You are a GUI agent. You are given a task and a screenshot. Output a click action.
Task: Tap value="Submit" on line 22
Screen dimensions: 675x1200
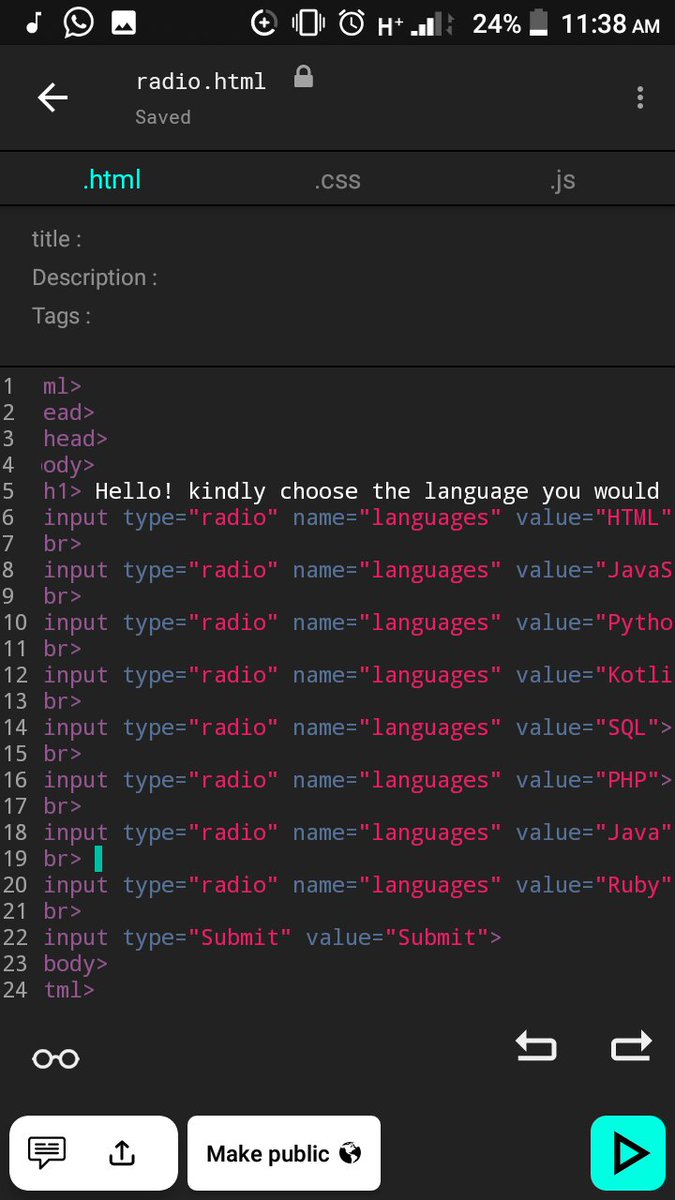point(396,937)
